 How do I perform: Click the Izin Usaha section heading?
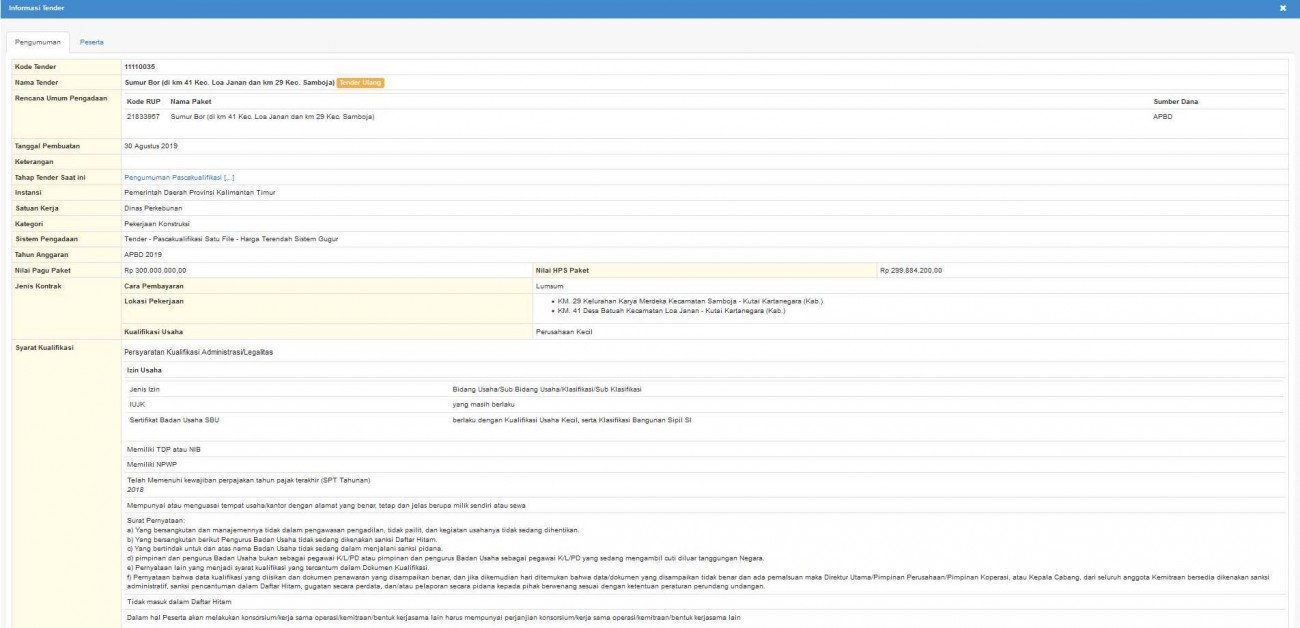[x=144, y=370]
